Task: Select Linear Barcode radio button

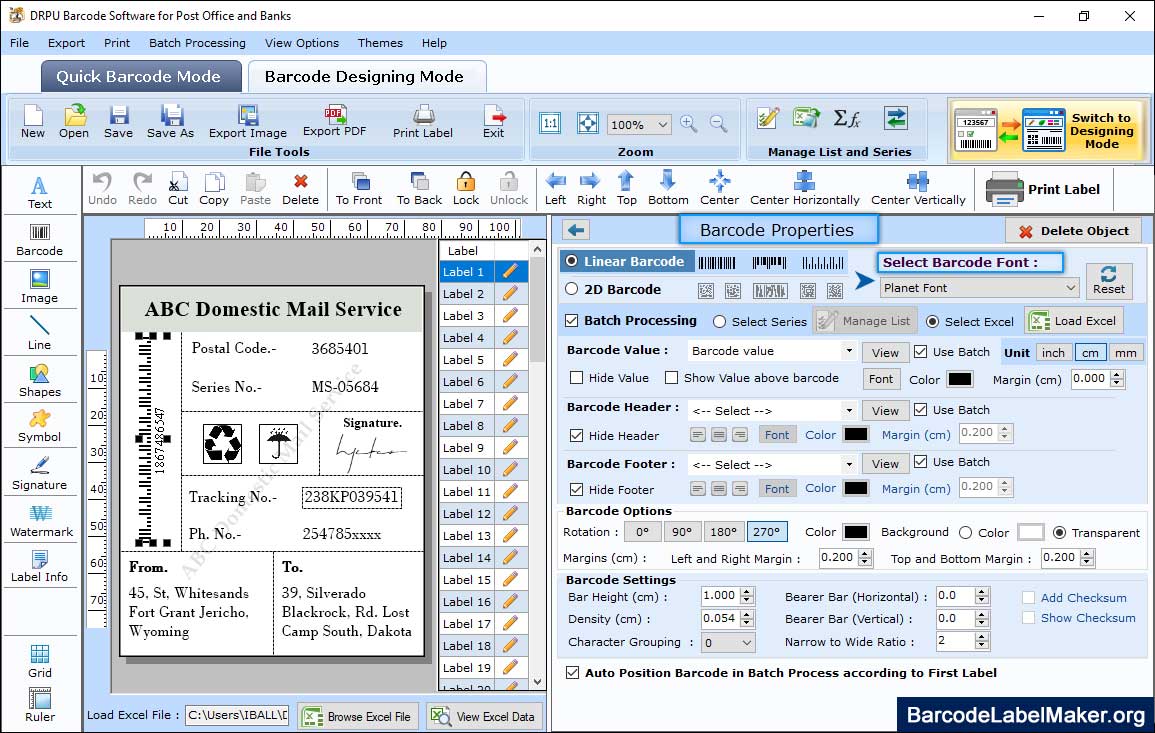Action: coord(572,262)
